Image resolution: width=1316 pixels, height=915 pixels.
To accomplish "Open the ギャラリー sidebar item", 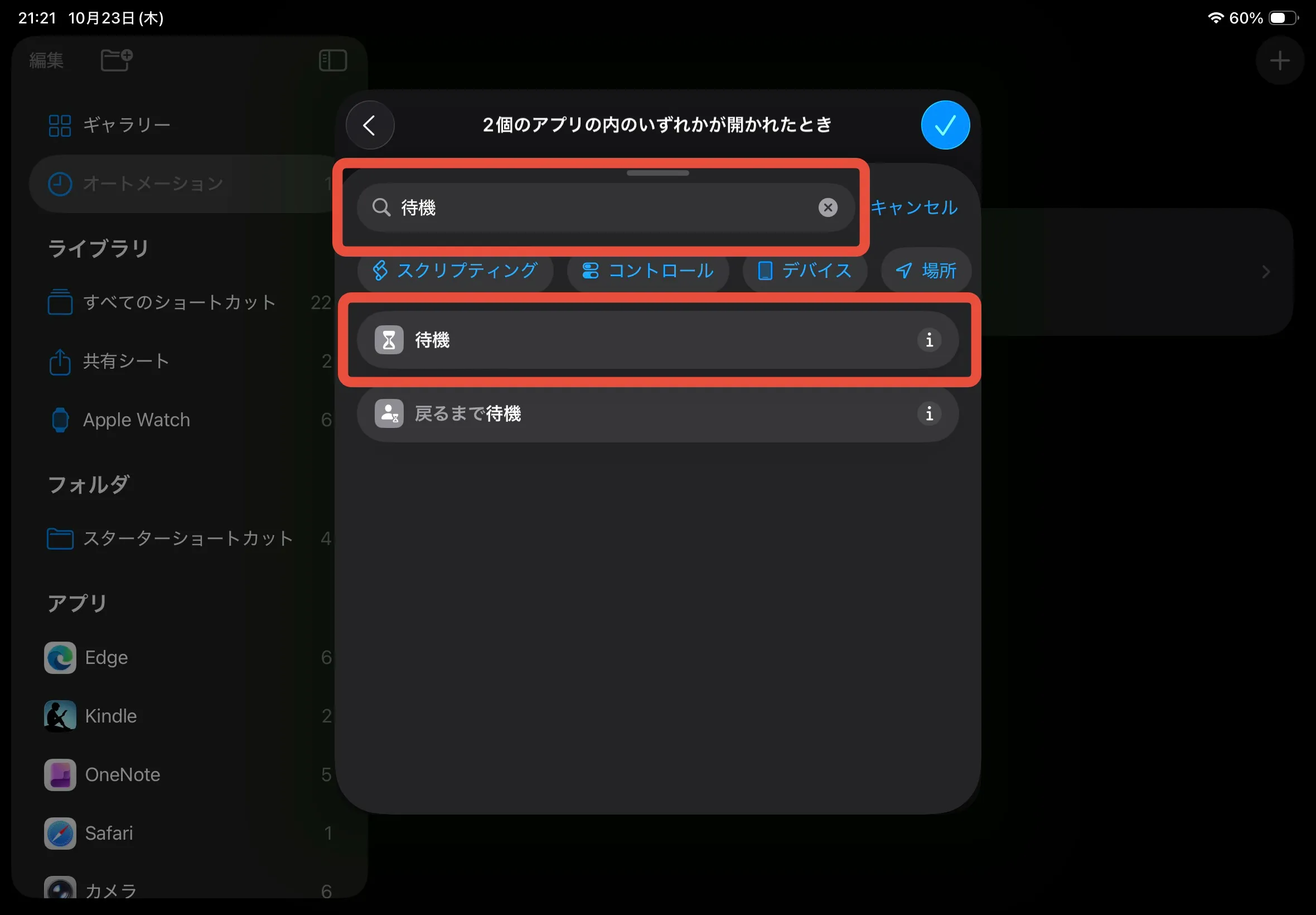I will 126,125.
